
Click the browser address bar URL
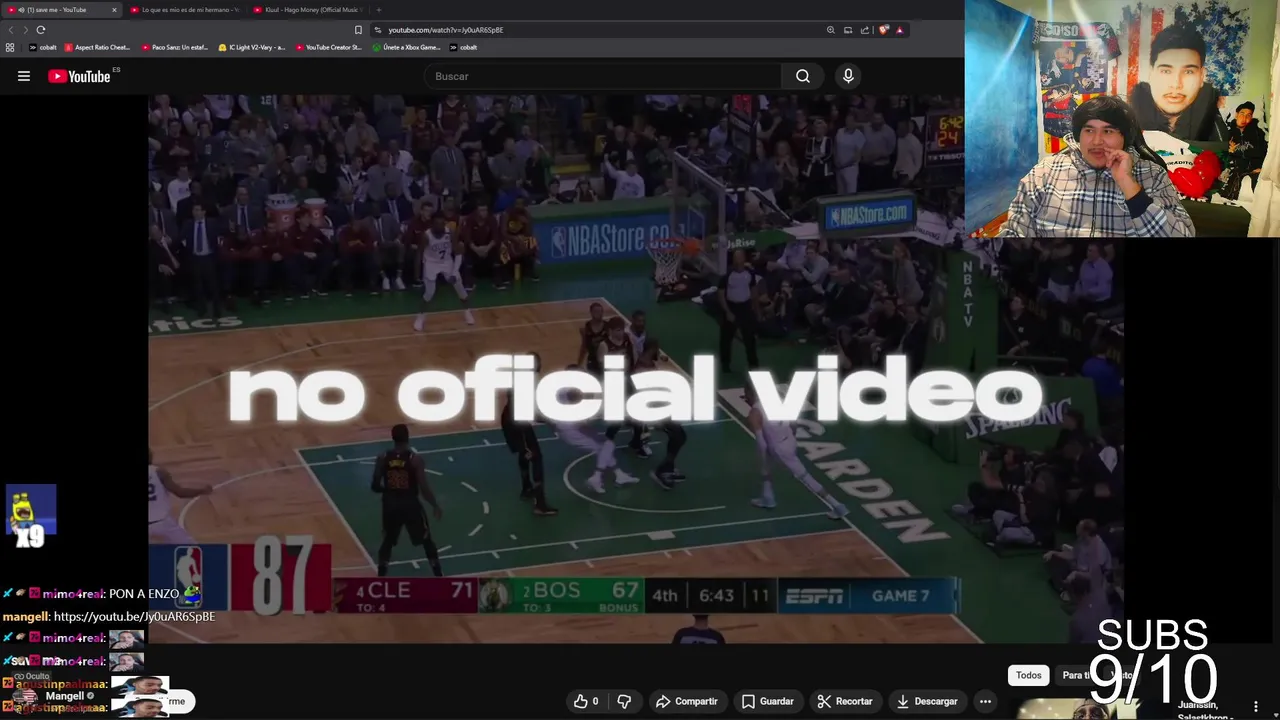[446, 30]
